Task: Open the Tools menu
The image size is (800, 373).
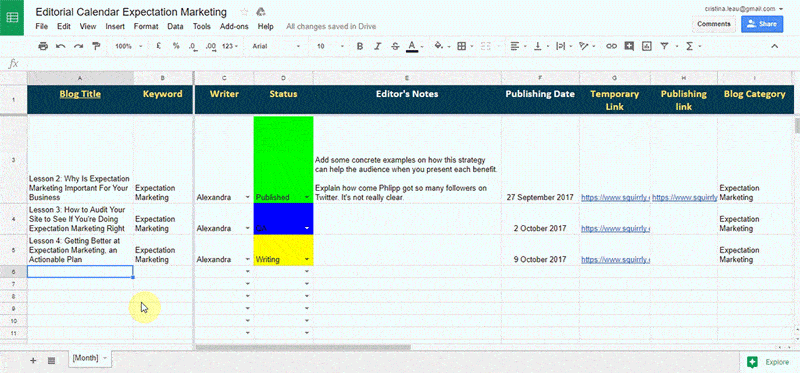Action: [202, 27]
